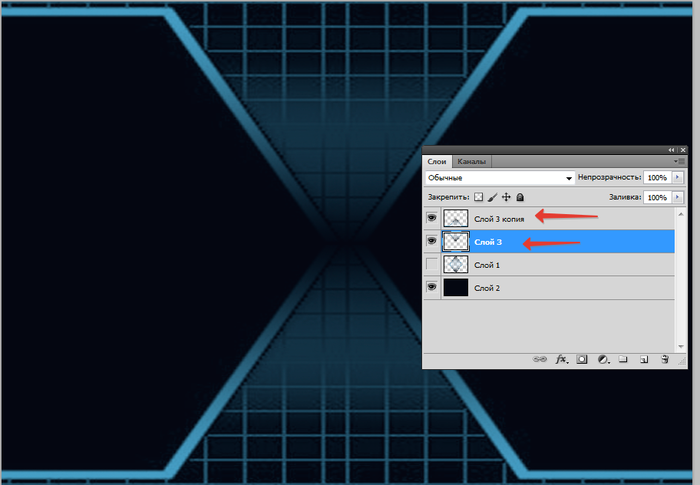Delete layer with trash icon
The height and width of the screenshot is (485, 700).
665,359
